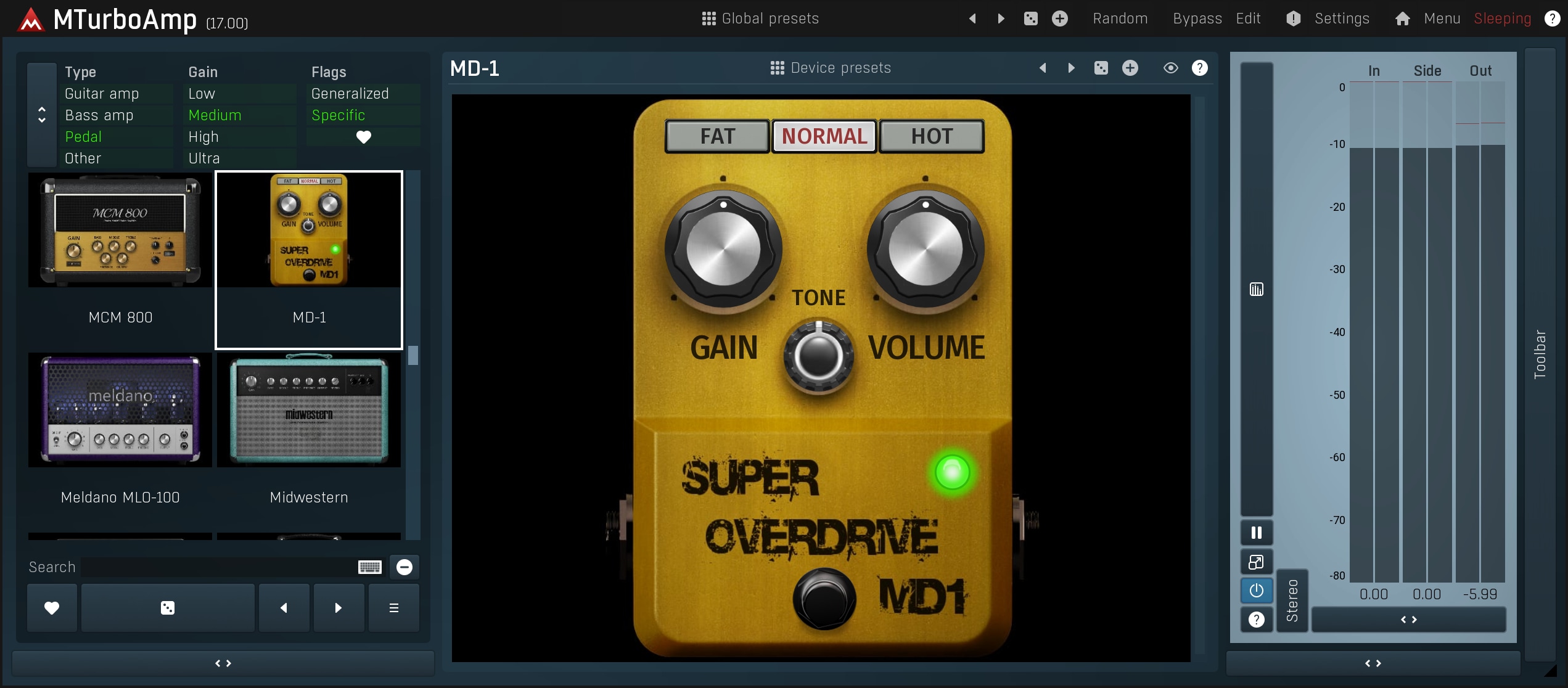Click the Bypass button
The width and height of the screenshot is (1568, 688).
[x=1197, y=18]
